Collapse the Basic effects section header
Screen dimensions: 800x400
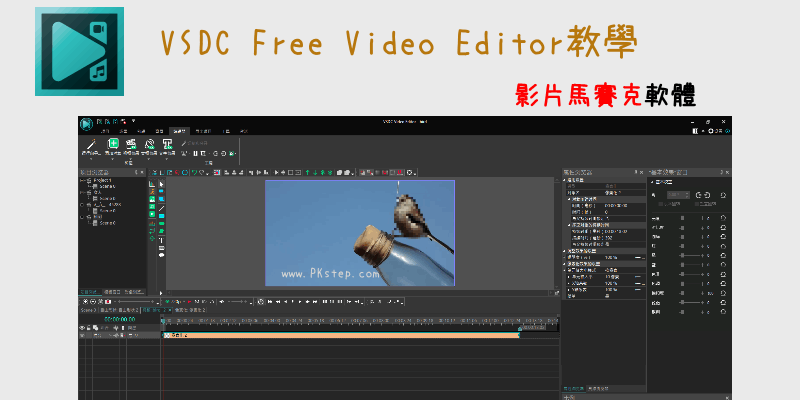(x=652, y=182)
